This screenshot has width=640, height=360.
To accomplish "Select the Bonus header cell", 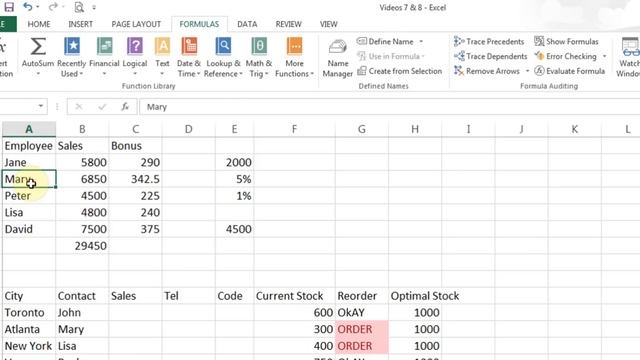I will click(135, 146).
